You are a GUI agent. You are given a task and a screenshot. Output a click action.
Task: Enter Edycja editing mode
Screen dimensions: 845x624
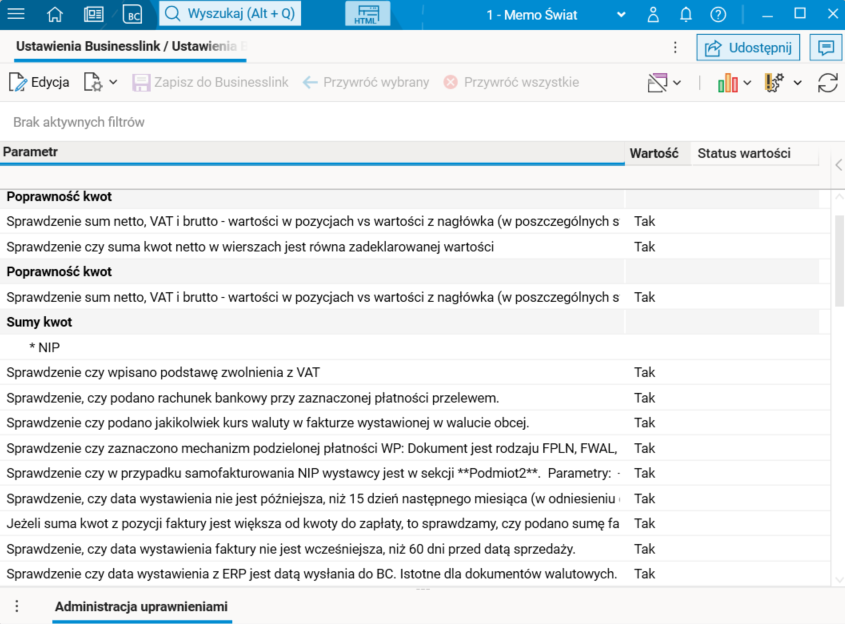pyautogui.click(x=40, y=82)
